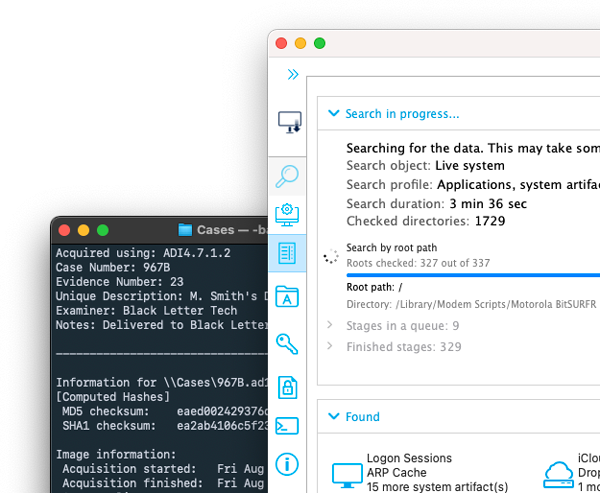Click the key icon in sidebar
600x493 pixels.
288,343
